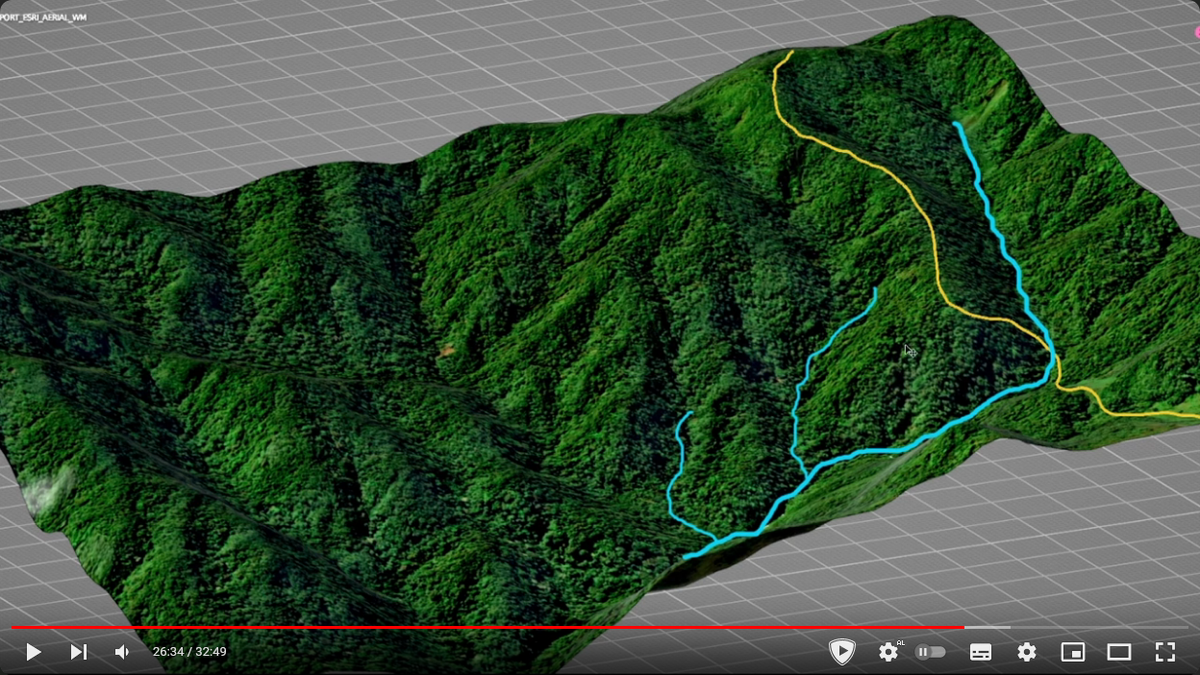This screenshot has width=1200, height=675.
Task: Jump to the light-gray buffered segment of the progress bar
Action: pos(987,628)
